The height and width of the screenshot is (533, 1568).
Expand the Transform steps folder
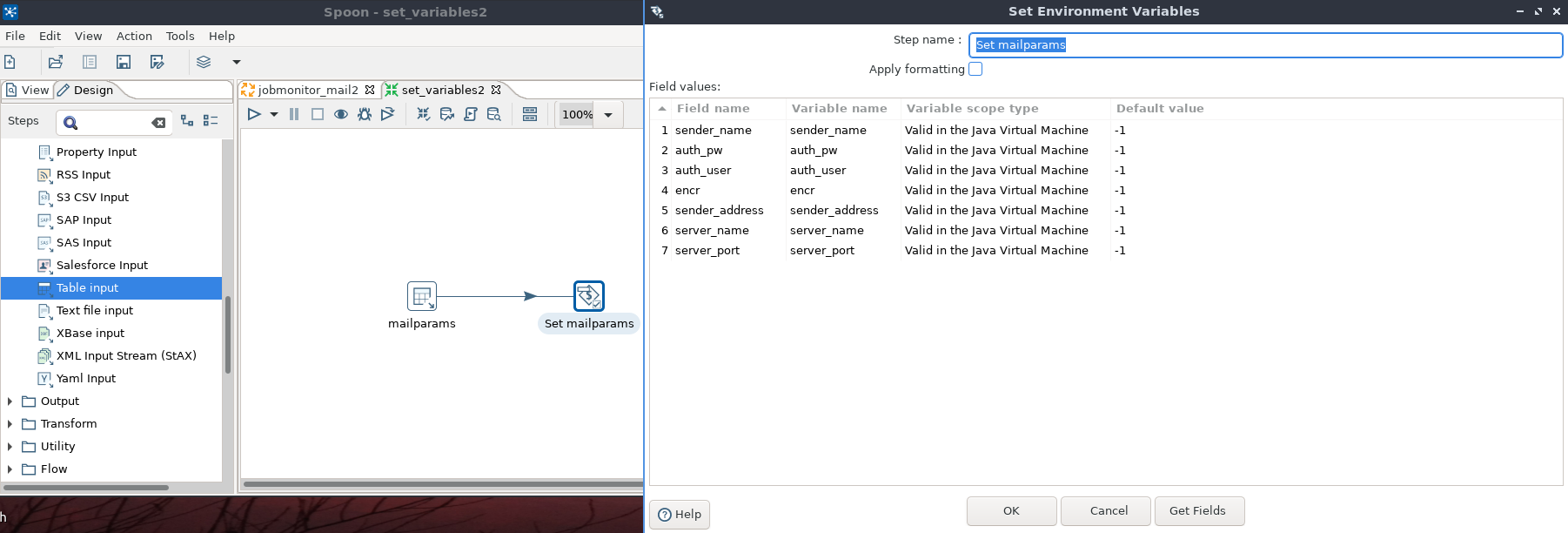10,424
